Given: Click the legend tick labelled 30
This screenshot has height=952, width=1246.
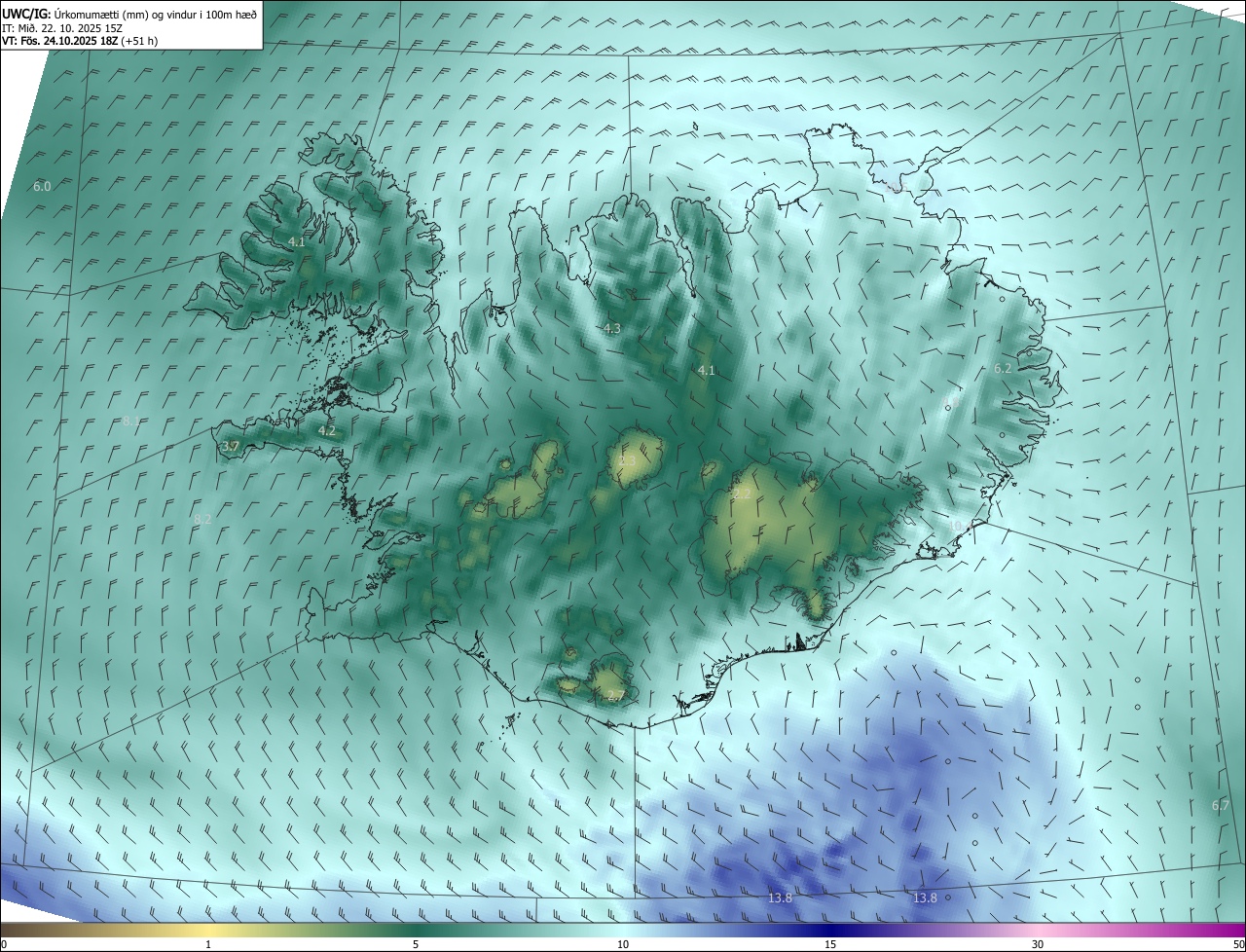Looking at the screenshot, I should click(1038, 944).
